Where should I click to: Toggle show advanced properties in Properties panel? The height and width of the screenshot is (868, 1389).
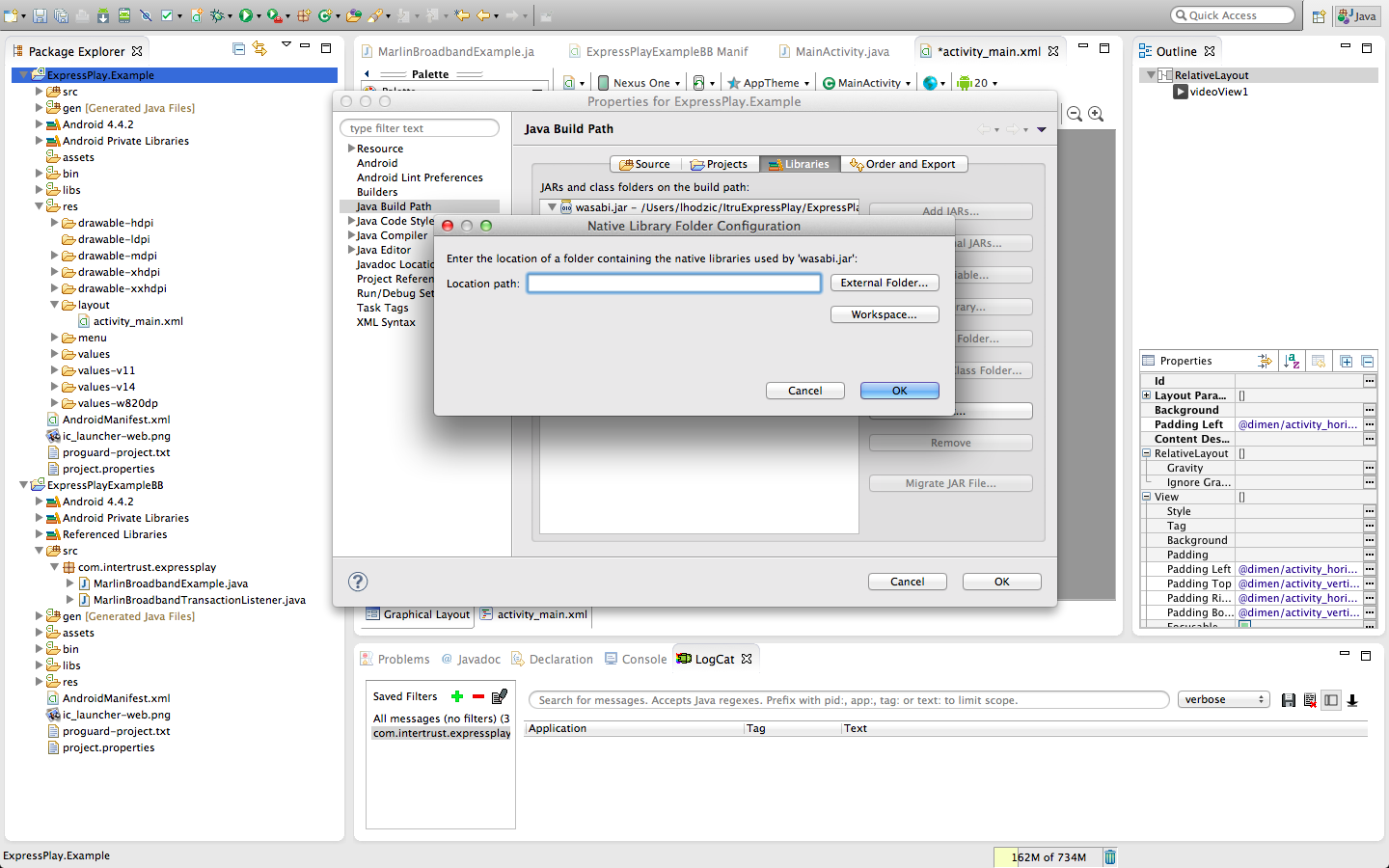pyautogui.click(x=1265, y=361)
